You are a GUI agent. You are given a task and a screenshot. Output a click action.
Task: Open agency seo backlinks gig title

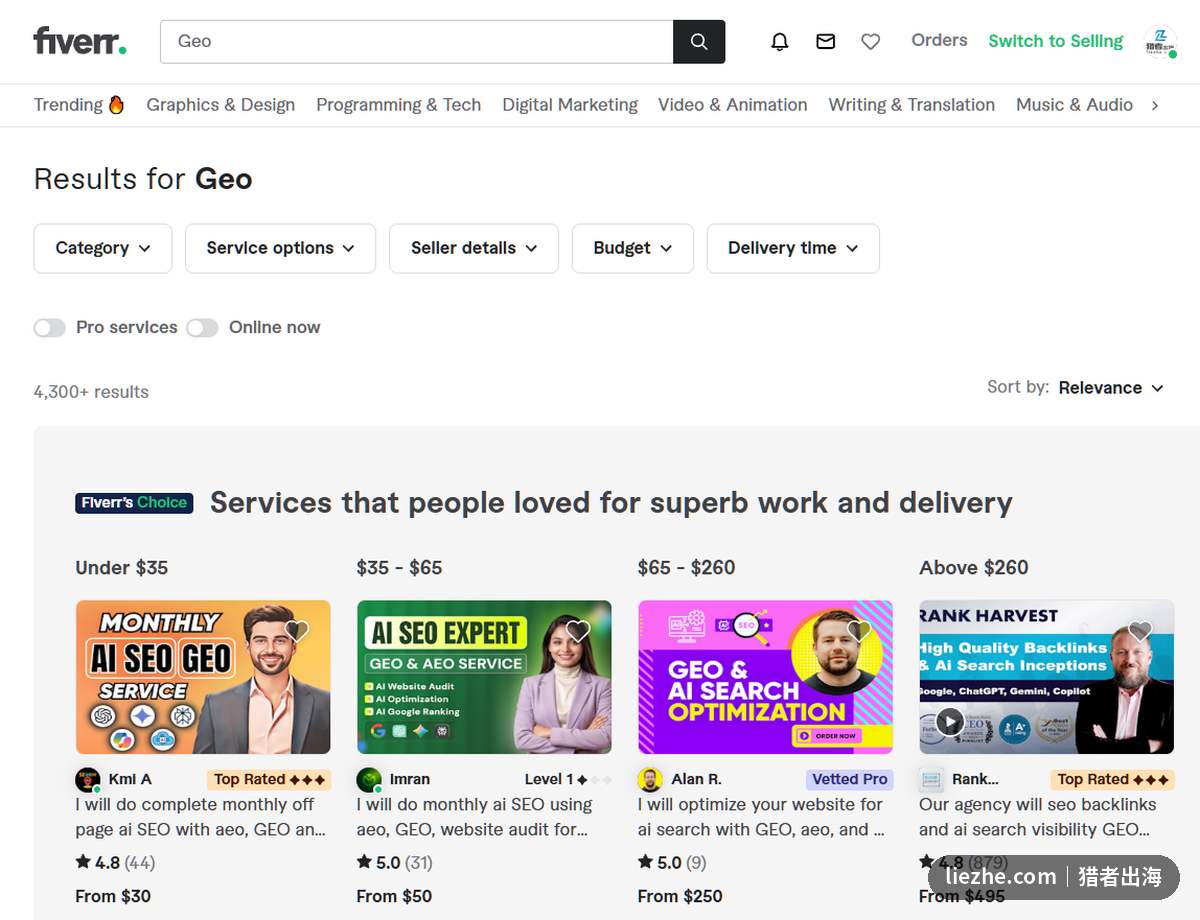click(1038, 817)
